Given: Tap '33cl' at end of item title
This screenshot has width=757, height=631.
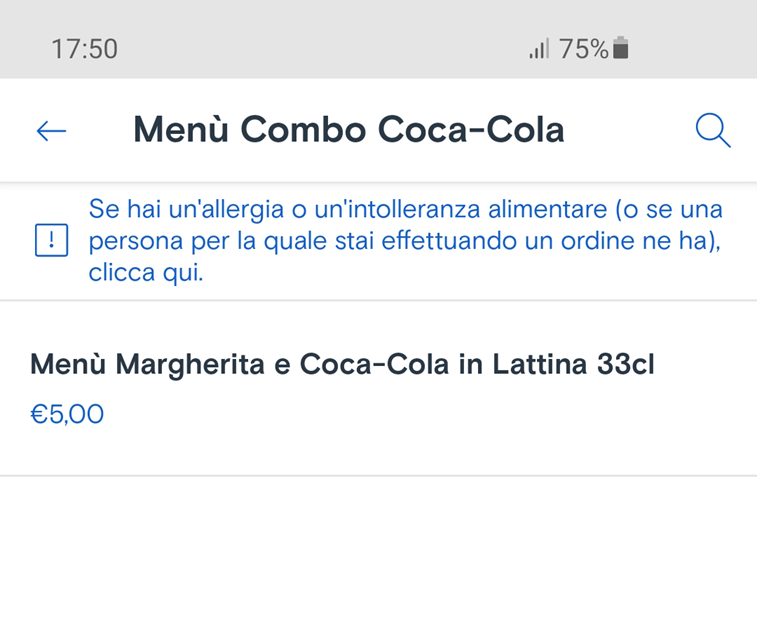Looking at the screenshot, I should point(625,364).
